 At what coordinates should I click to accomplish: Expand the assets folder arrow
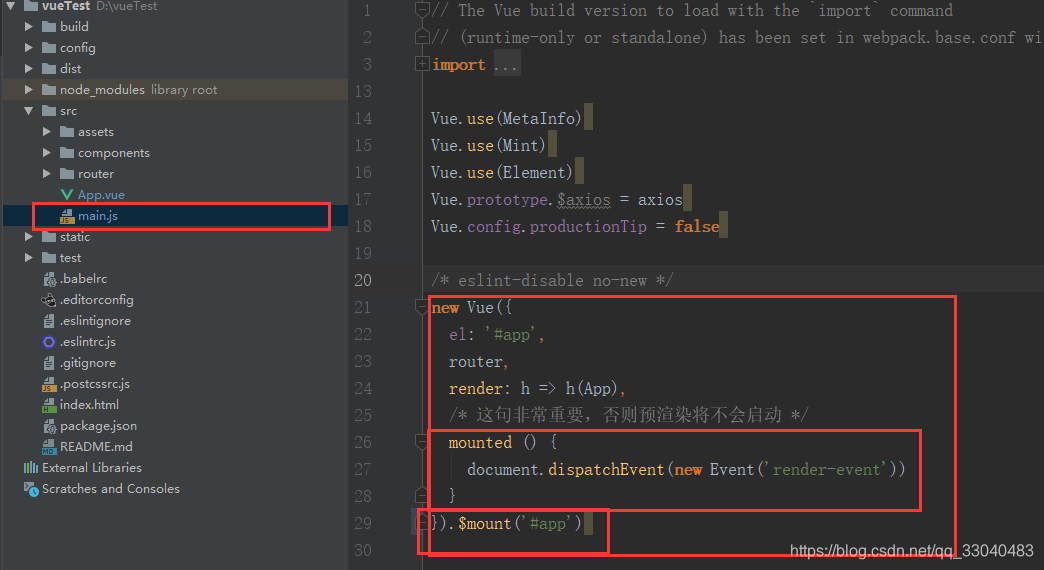point(47,132)
